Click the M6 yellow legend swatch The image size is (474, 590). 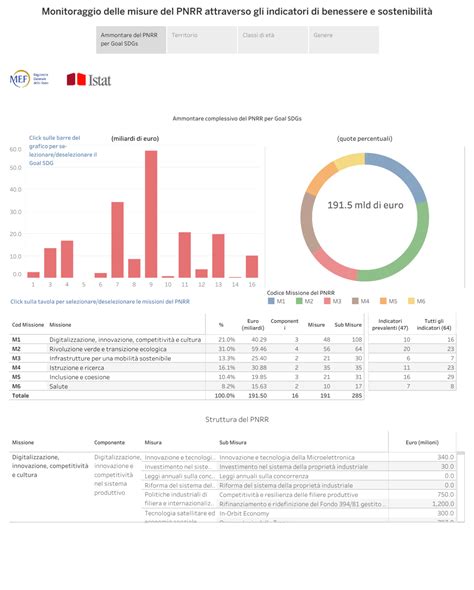tap(412, 301)
